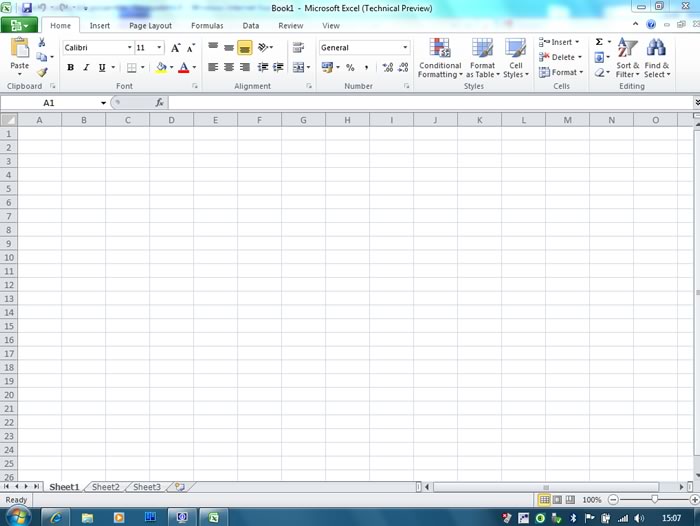Click the Increase Font Size icon
Screen dimensions: 700x526
pos(176,48)
